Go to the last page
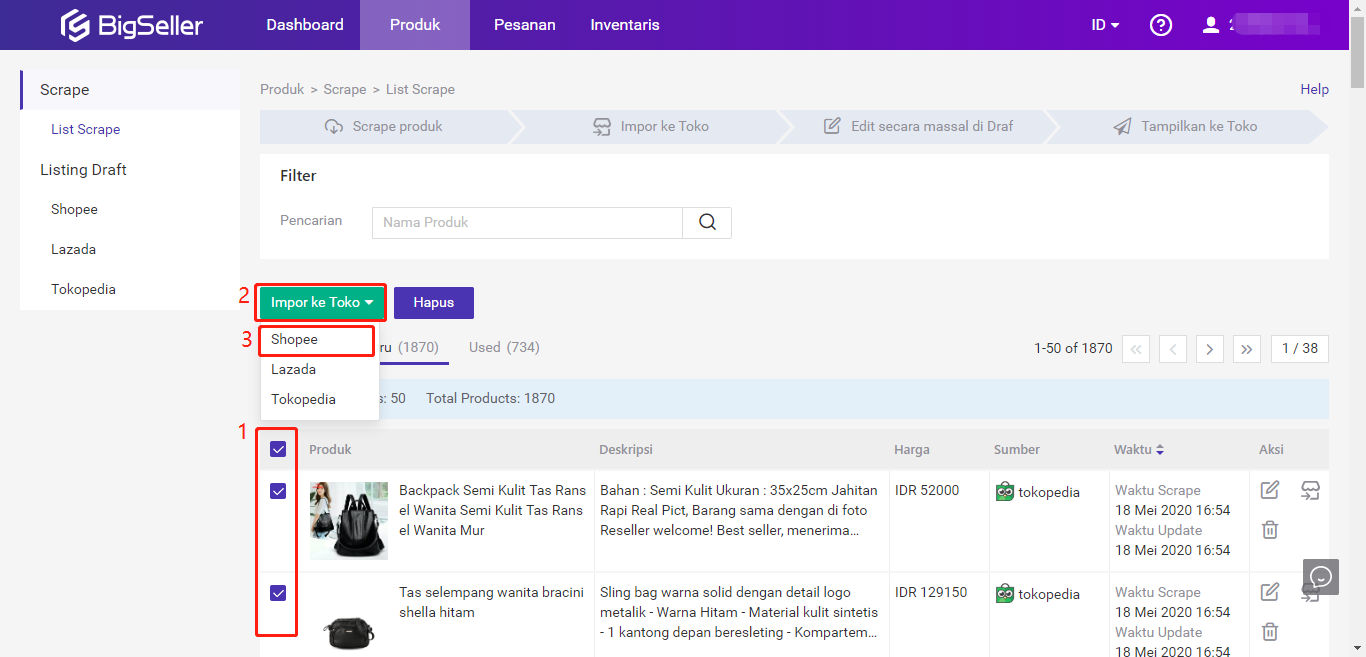The image size is (1366, 657). pyautogui.click(x=1247, y=348)
